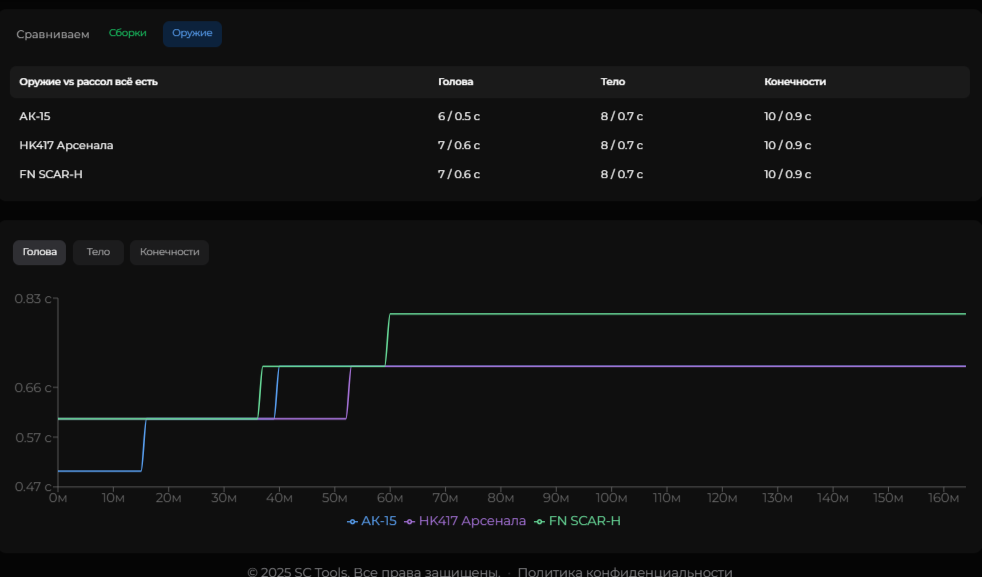Click the 0.47 с y-axis label
The height and width of the screenshot is (577, 982).
coord(33,486)
